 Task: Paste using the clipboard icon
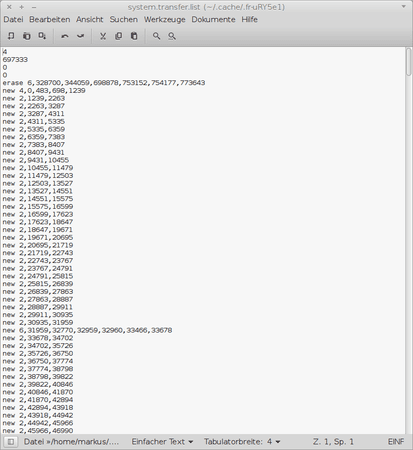pos(134,36)
